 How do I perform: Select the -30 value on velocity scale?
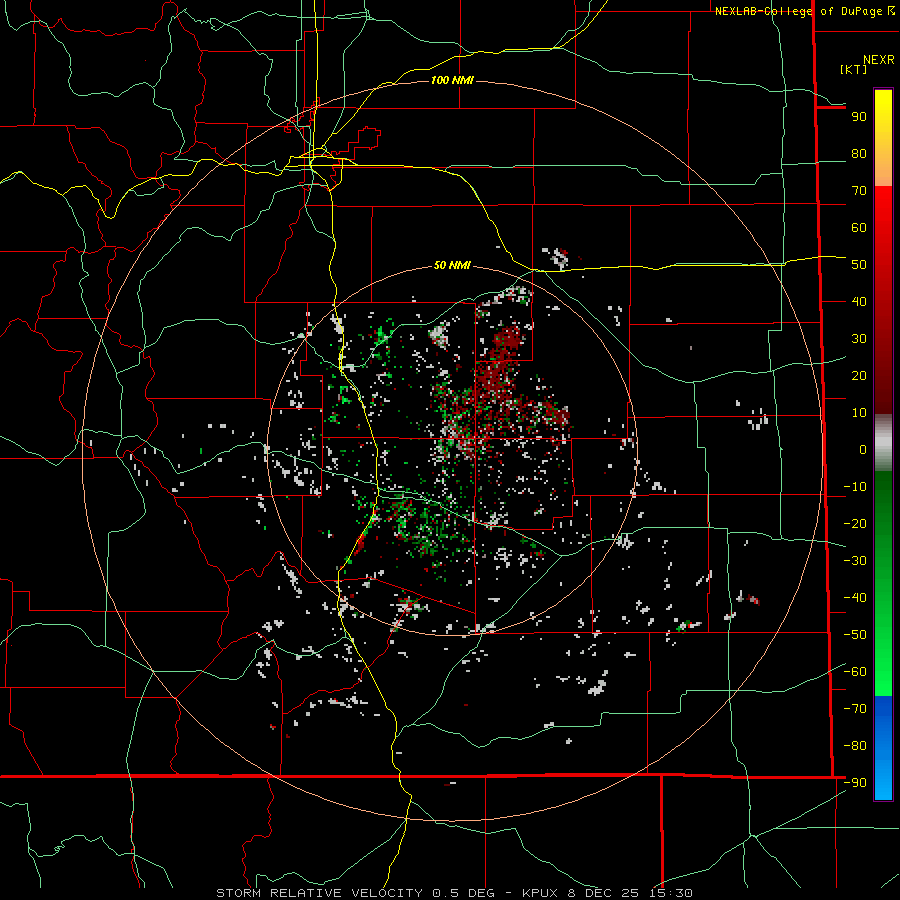855,561
